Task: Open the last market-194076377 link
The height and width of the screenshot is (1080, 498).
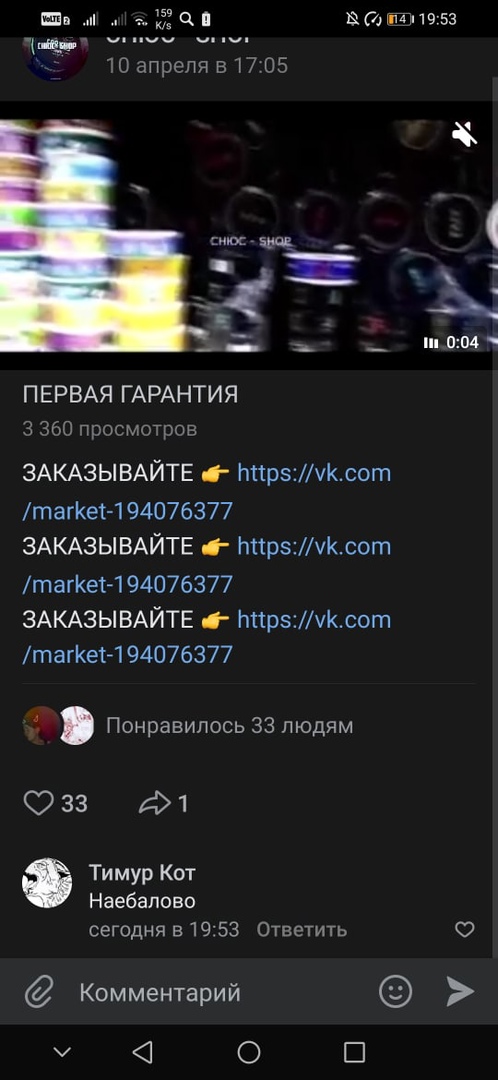Action: click(x=127, y=654)
